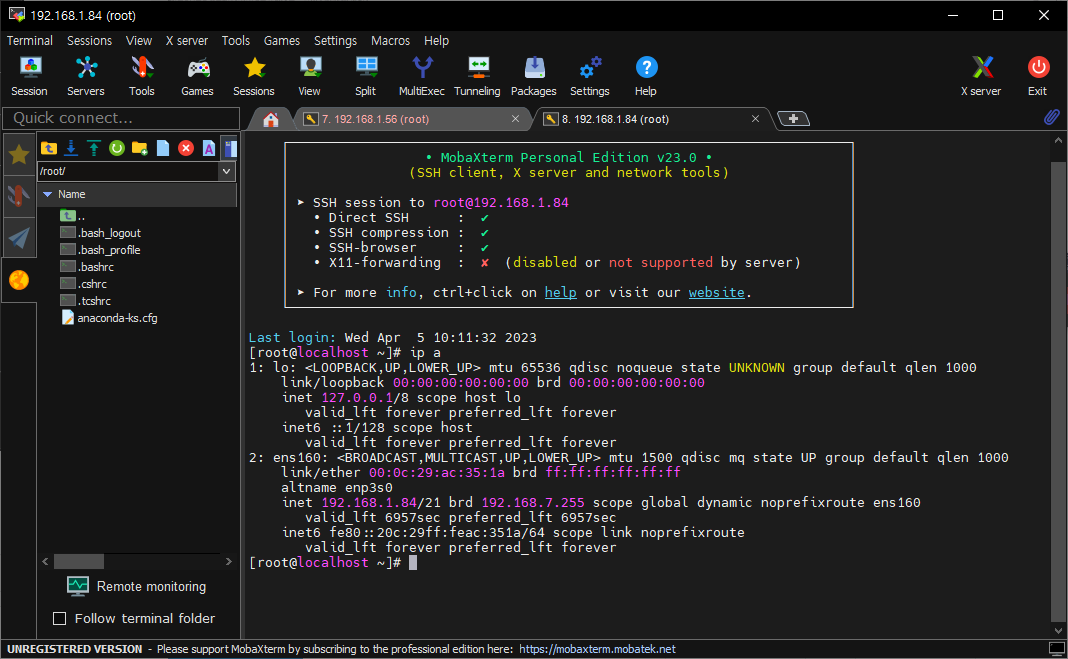Toggle the Name column sort arrow

[48, 194]
